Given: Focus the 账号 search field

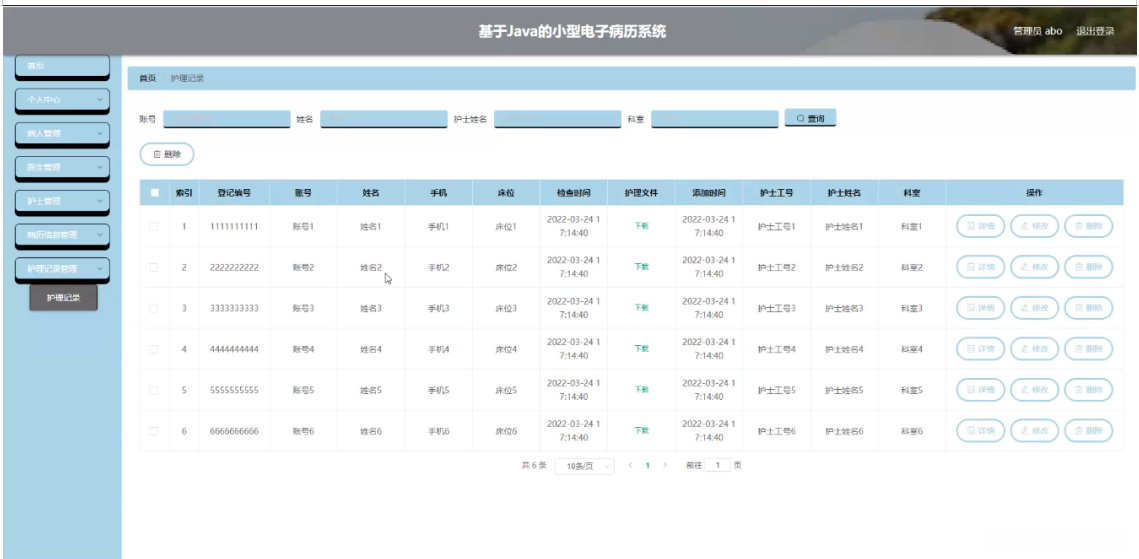Looking at the screenshot, I should [x=227, y=118].
